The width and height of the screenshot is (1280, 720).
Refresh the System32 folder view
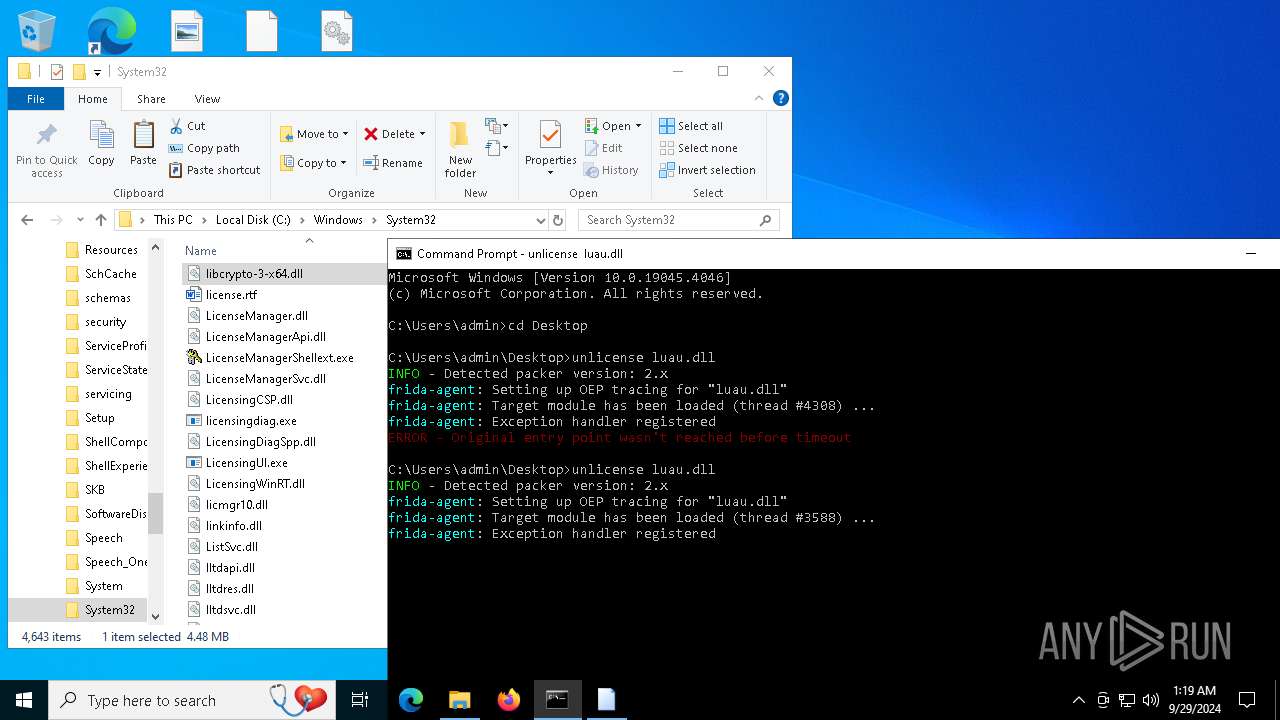pyautogui.click(x=558, y=220)
